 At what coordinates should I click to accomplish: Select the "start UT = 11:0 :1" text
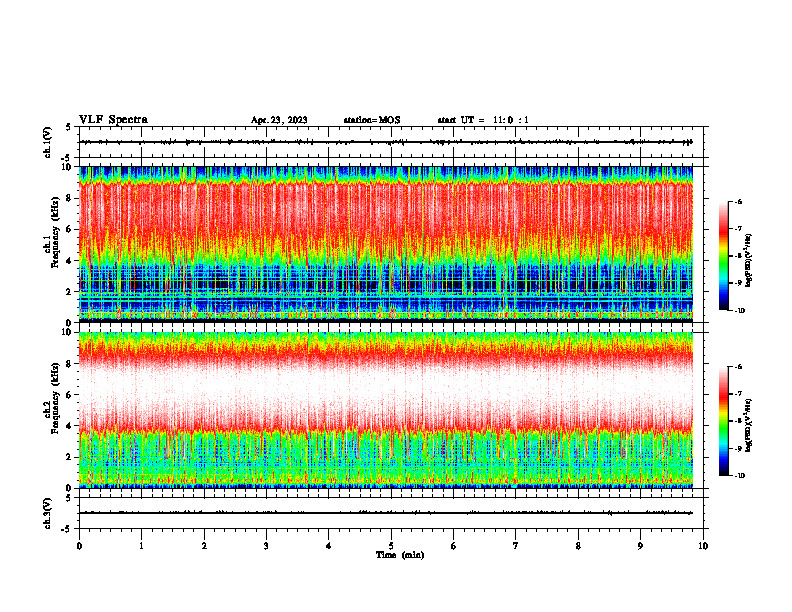483,120
